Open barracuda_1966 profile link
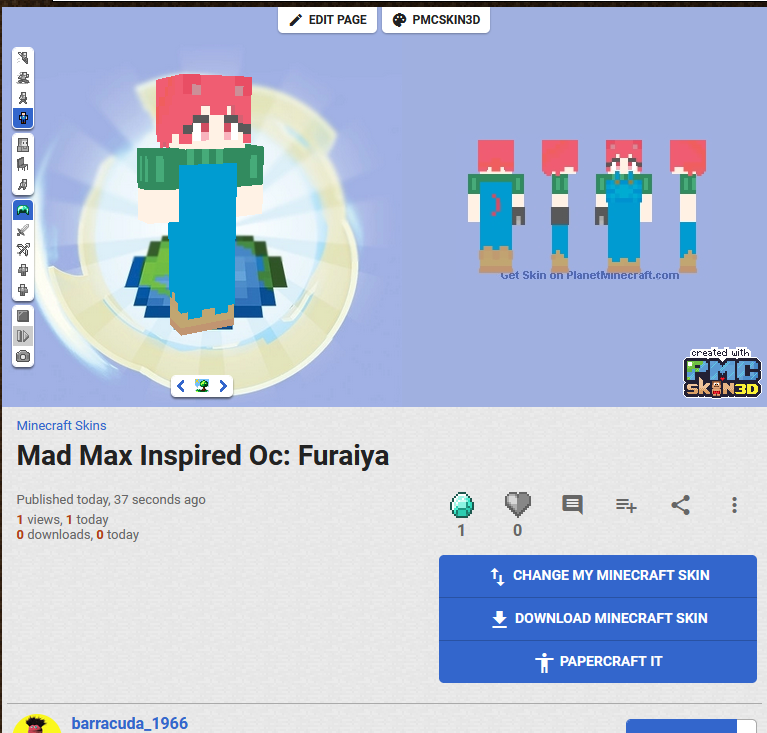 [130, 723]
